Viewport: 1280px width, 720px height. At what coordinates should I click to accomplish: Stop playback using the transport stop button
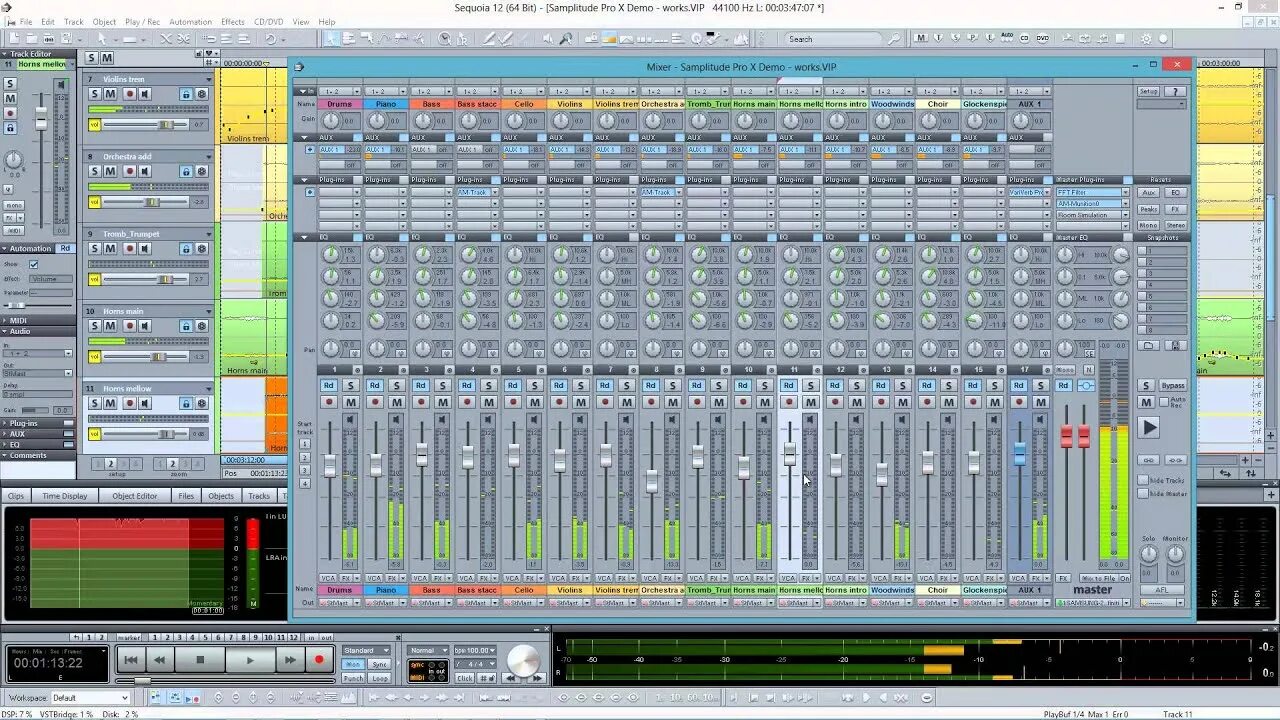coord(200,660)
